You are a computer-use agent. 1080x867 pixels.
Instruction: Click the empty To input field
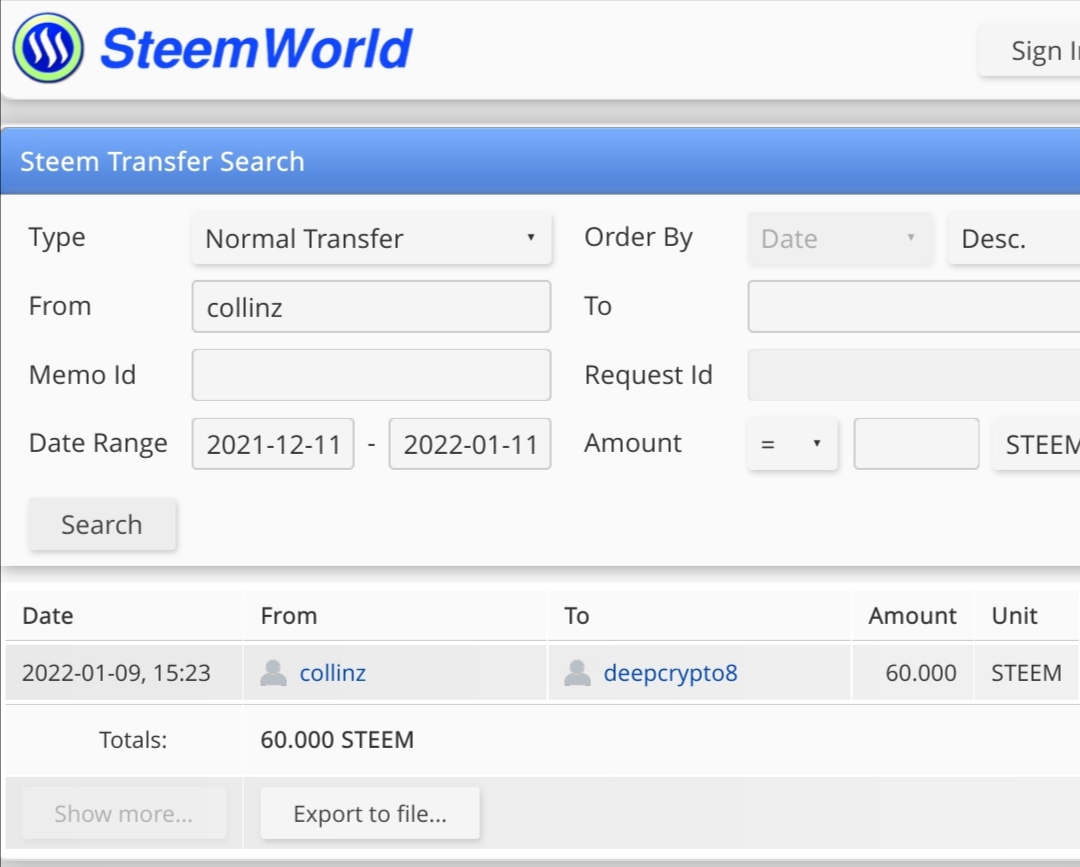pos(914,306)
